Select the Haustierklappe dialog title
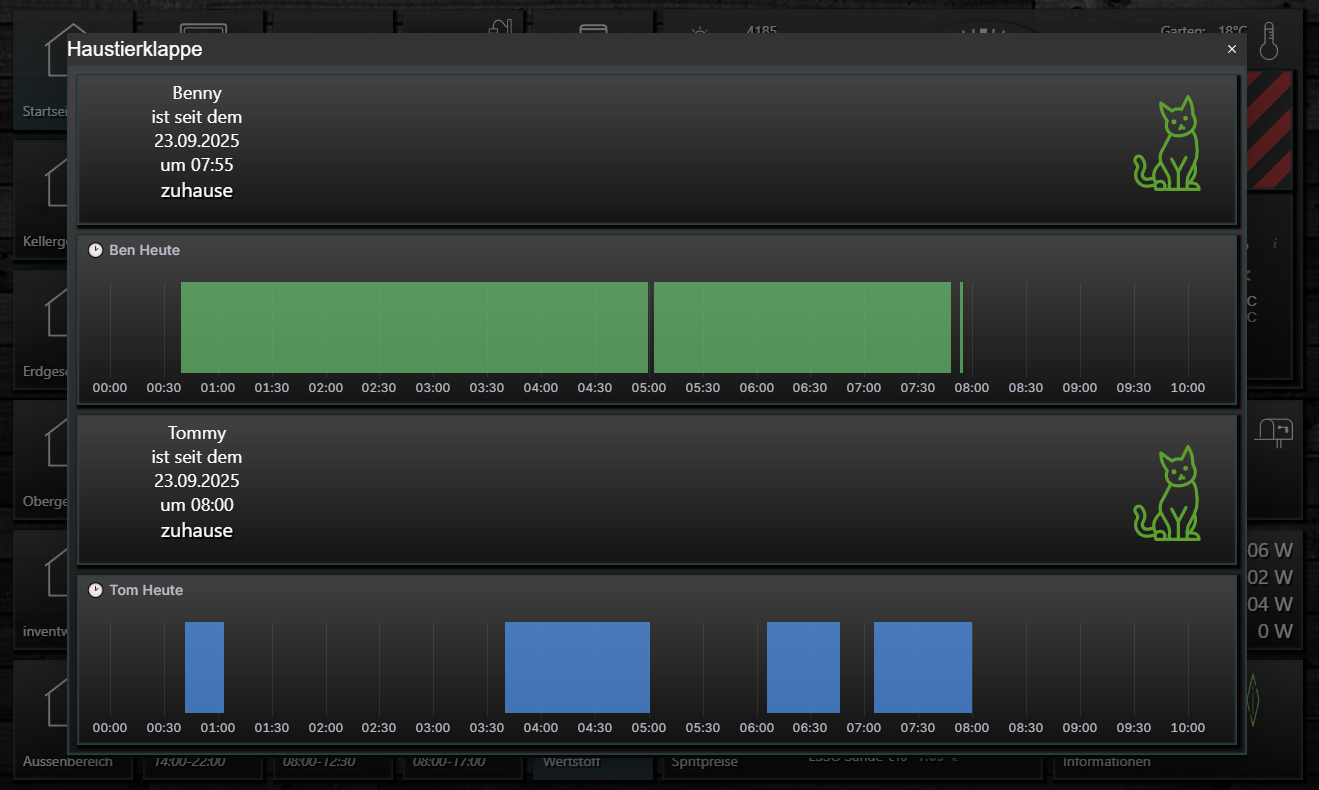The image size is (1319, 790). (x=134, y=49)
